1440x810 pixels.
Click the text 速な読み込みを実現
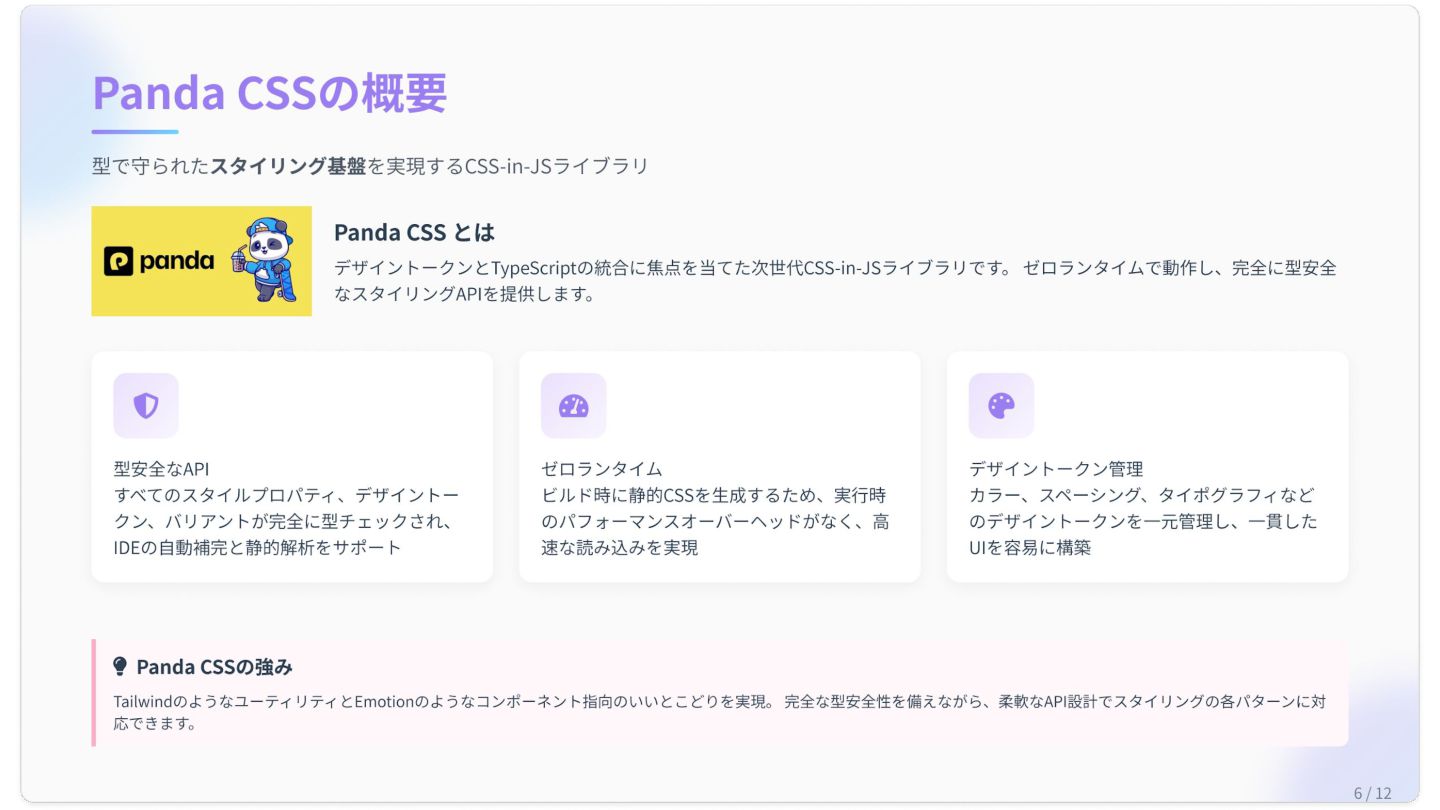619,547
